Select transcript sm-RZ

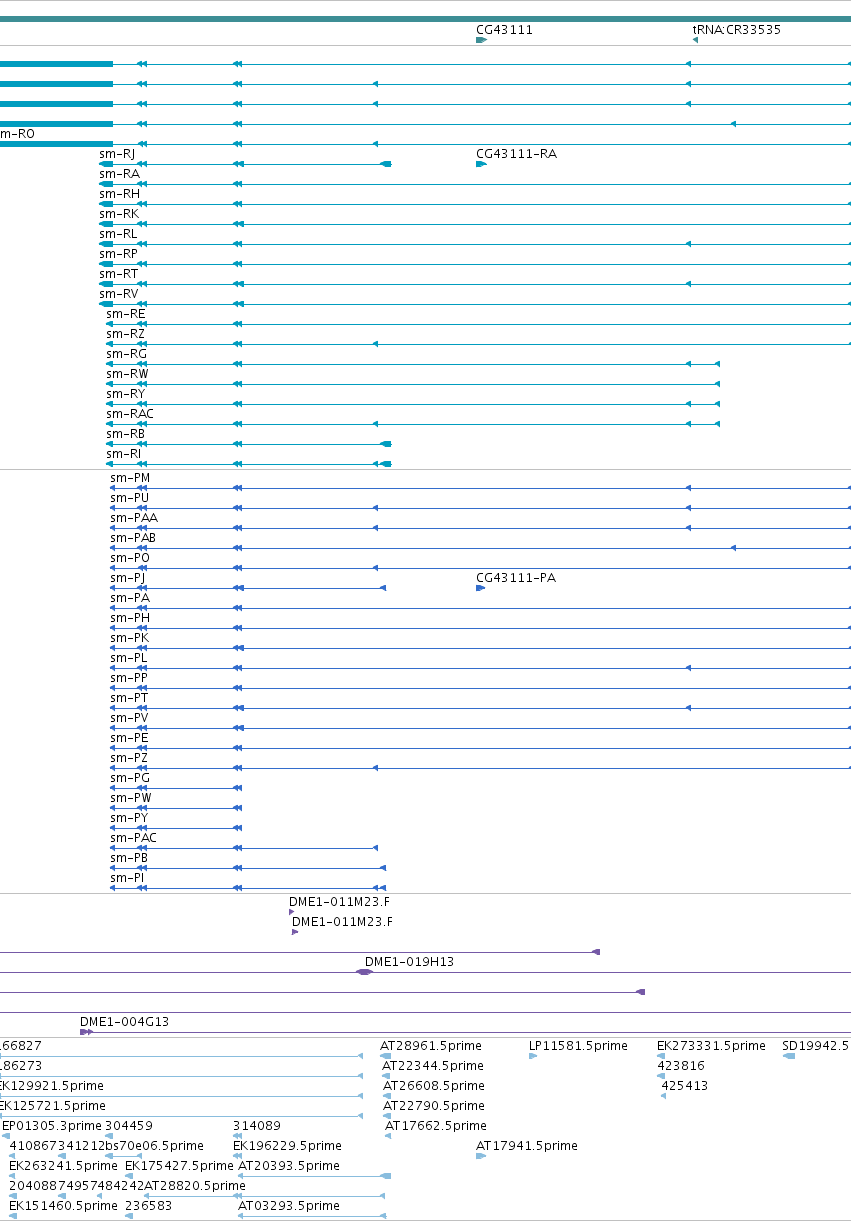(x=126, y=334)
